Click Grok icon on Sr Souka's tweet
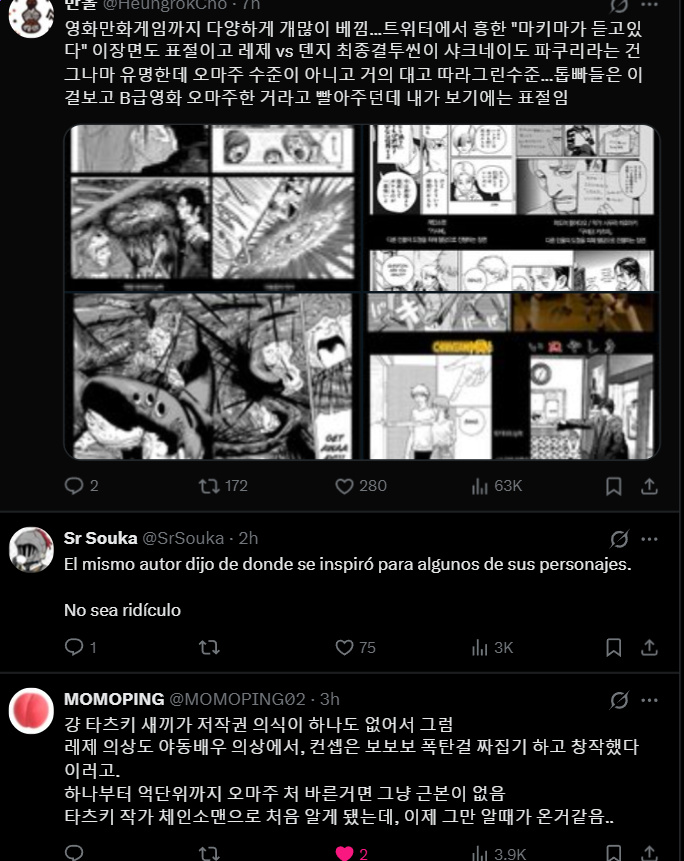The image size is (684, 861). pos(619,539)
